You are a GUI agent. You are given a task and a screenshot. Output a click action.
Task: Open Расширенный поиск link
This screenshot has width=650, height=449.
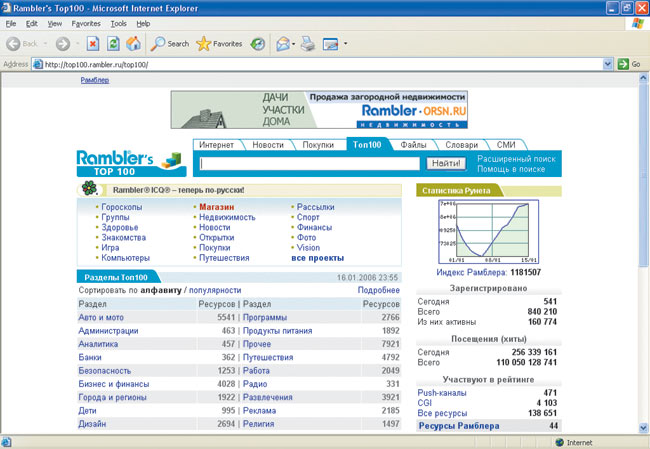click(516, 159)
